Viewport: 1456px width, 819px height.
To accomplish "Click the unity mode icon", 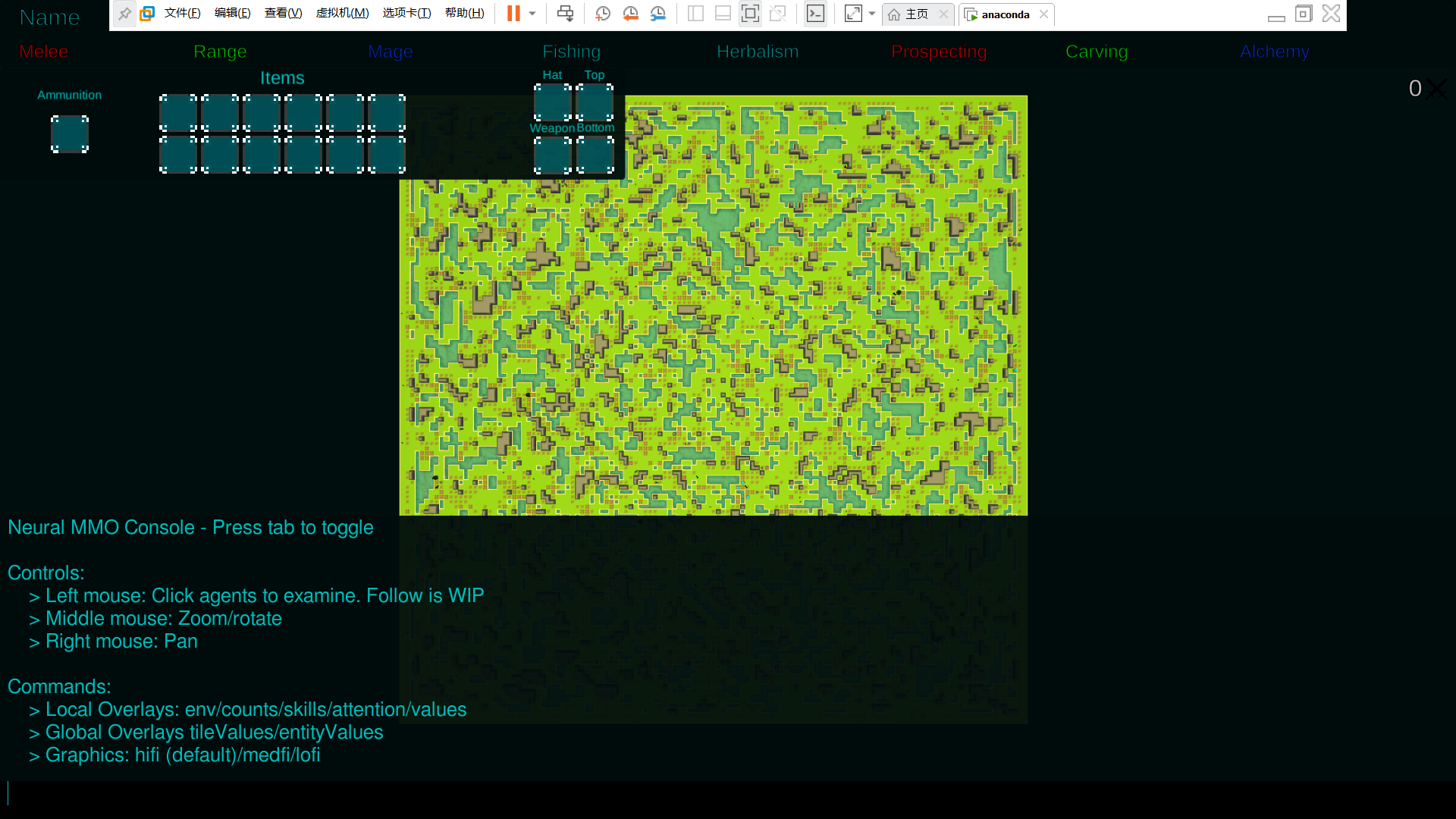I will pyautogui.click(x=777, y=14).
